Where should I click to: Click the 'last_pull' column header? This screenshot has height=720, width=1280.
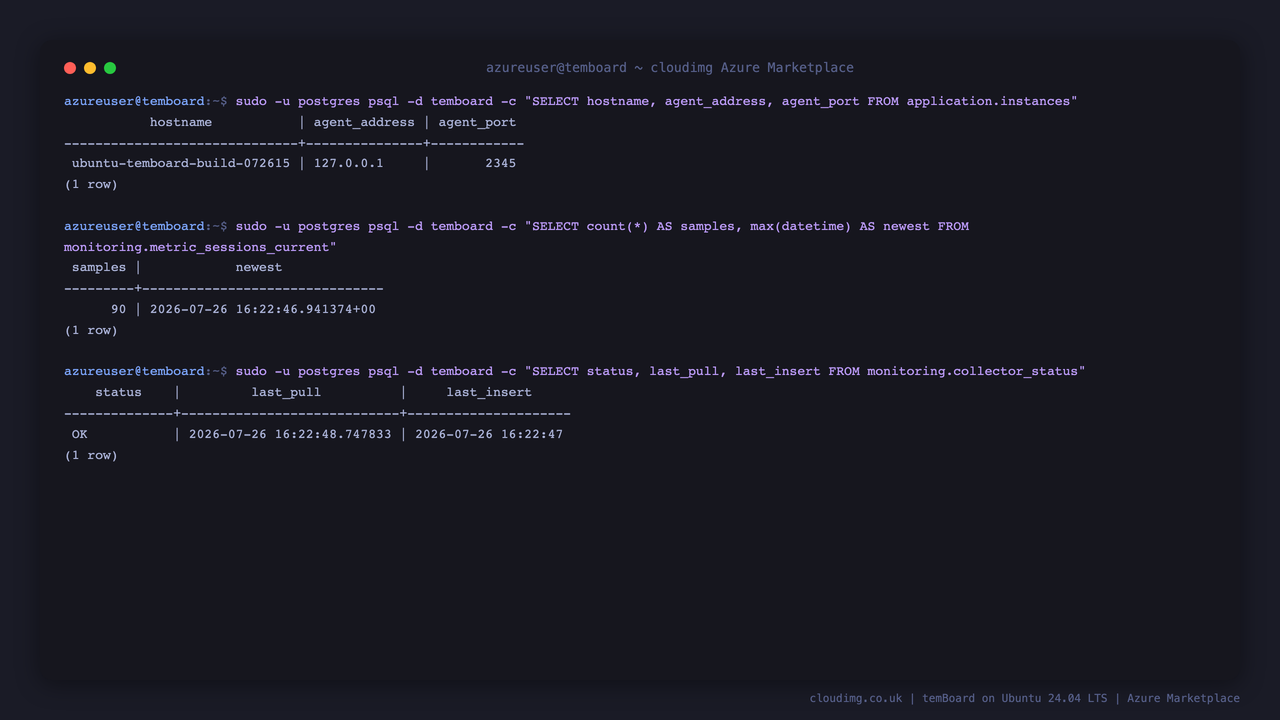[286, 392]
